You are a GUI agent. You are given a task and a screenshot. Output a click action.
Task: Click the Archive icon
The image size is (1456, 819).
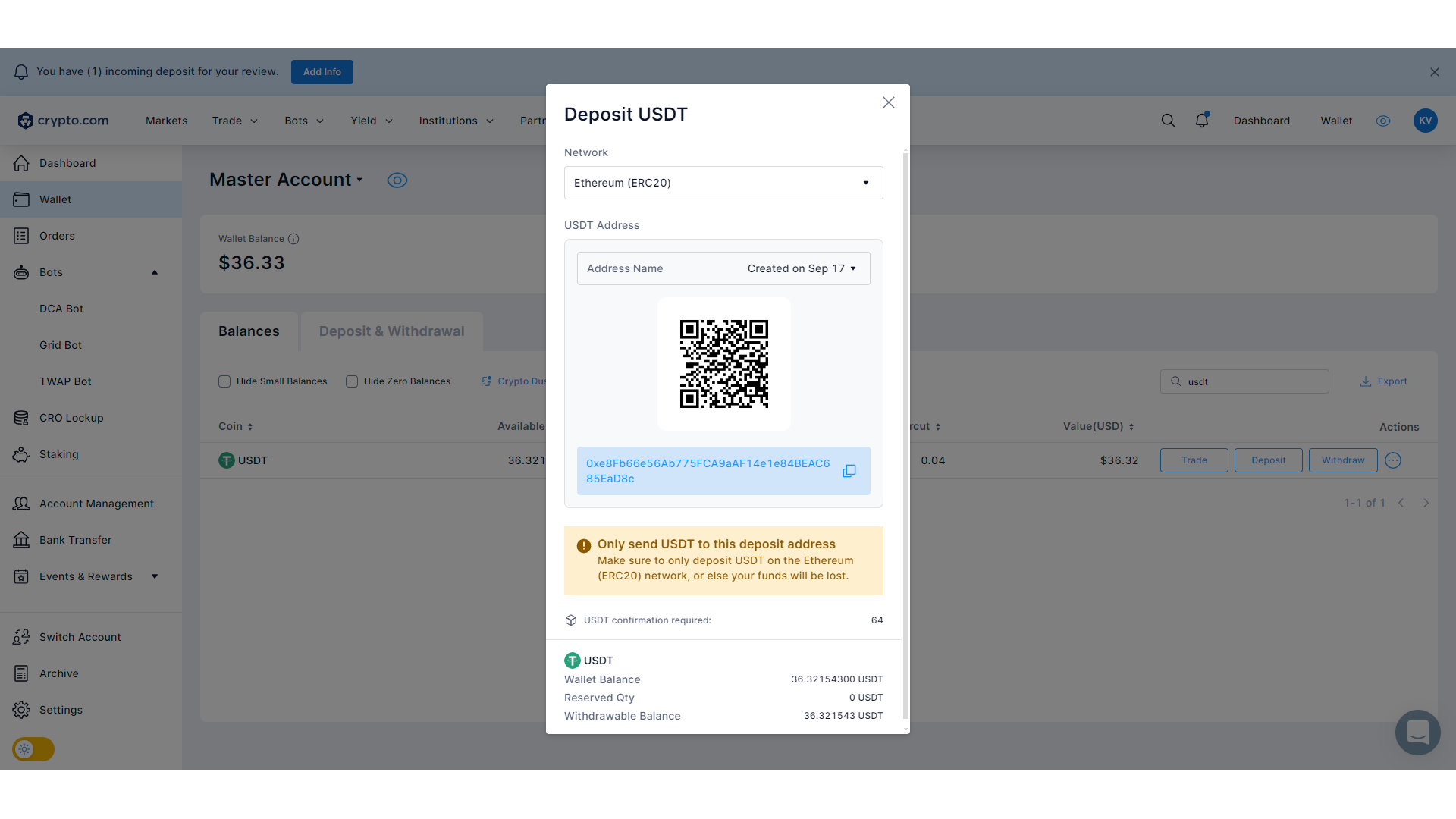coord(21,673)
